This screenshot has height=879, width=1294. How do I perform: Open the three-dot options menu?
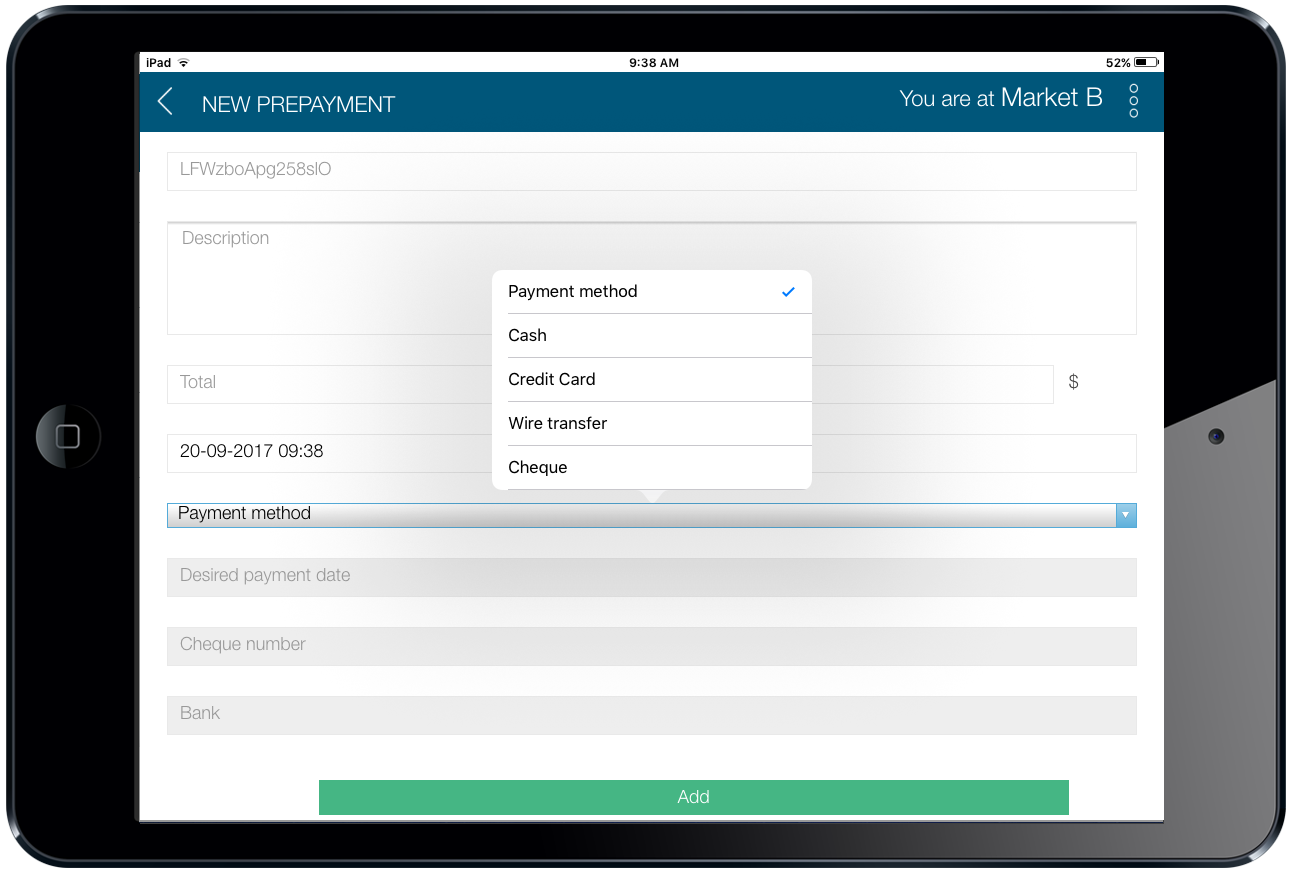tap(1133, 101)
